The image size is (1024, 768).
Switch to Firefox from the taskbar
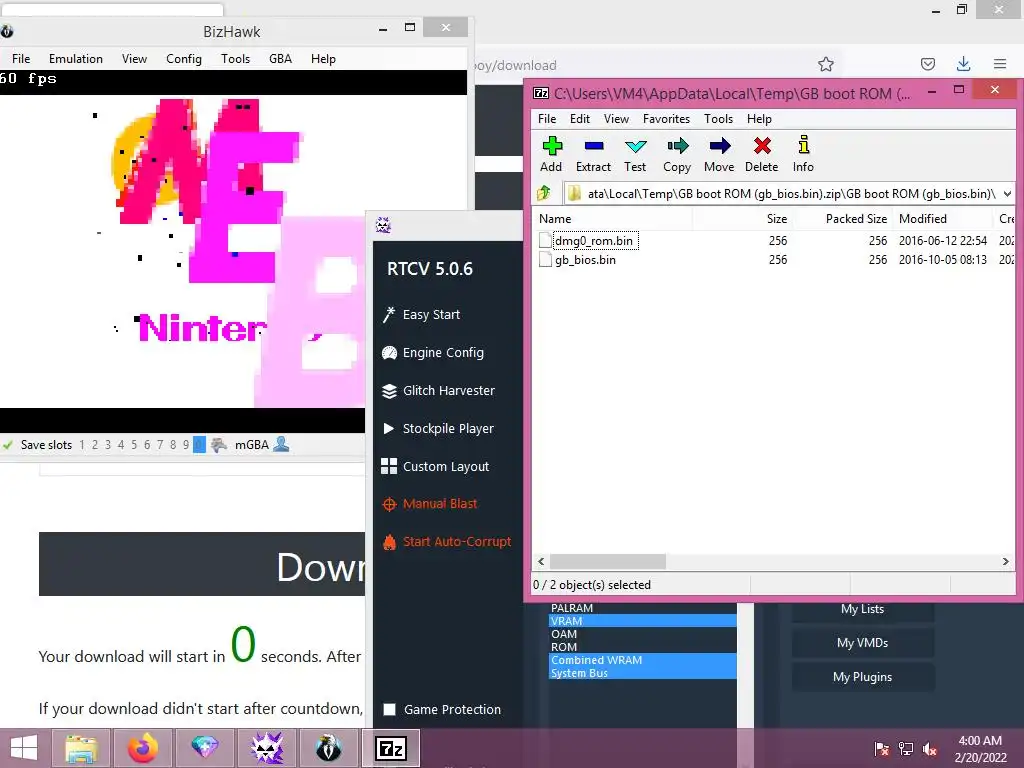point(142,748)
